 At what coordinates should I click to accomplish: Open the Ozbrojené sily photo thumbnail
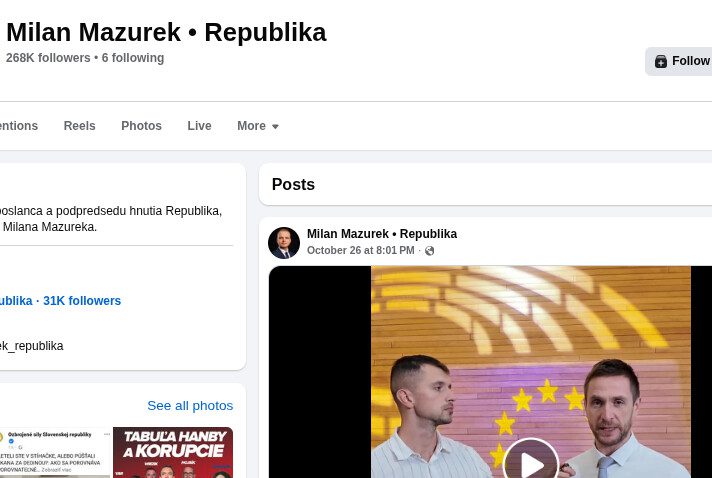[55, 452]
